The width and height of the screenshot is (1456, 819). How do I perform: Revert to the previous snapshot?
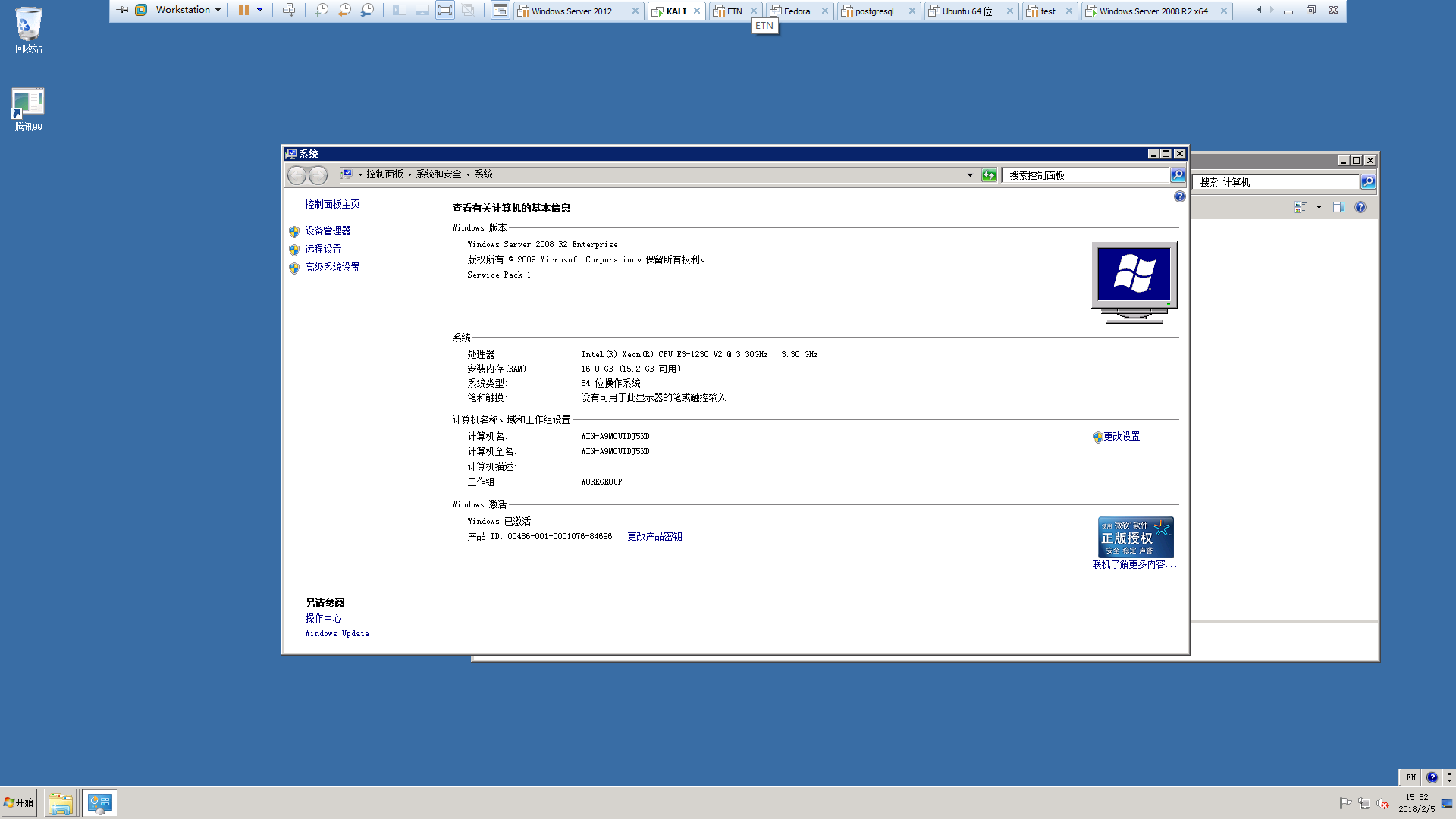(x=344, y=10)
